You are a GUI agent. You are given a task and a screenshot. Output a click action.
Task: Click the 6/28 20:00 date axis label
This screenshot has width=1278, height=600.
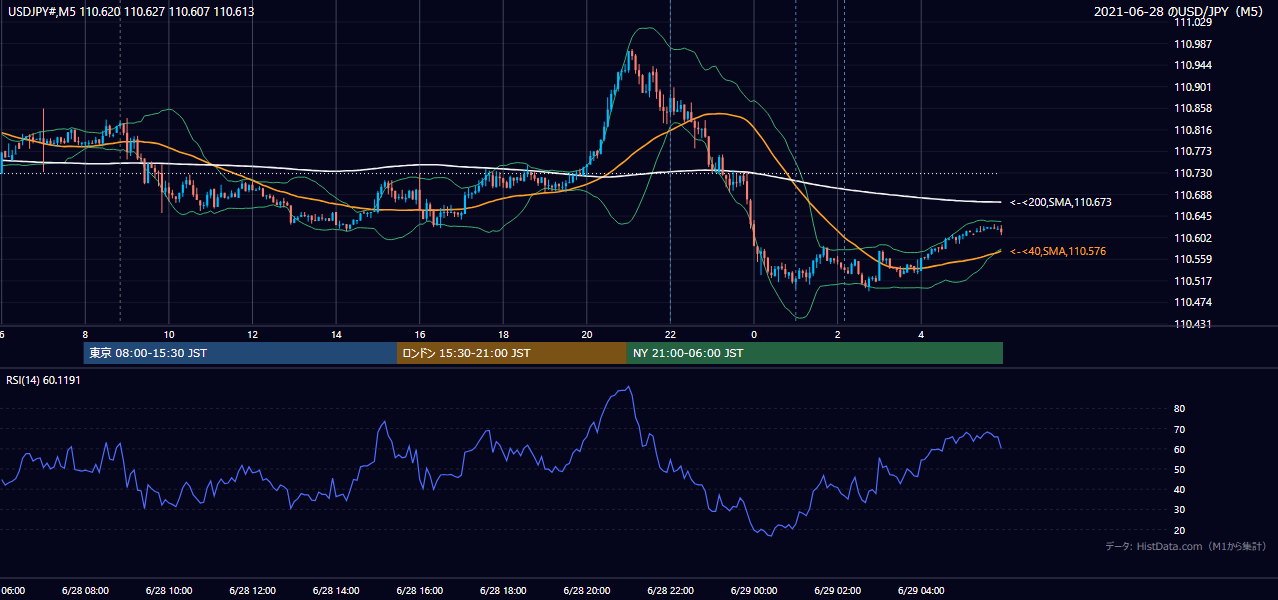[x=586, y=590]
